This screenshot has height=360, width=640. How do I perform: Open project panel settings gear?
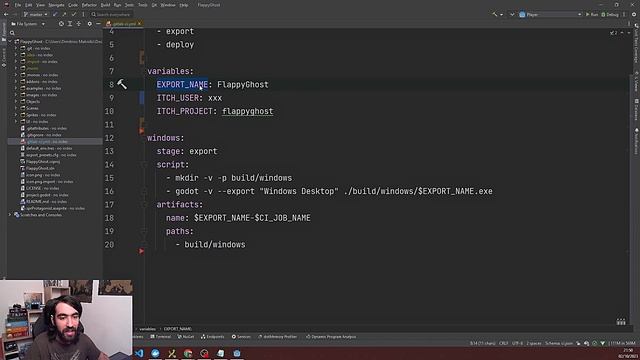point(90,24)
